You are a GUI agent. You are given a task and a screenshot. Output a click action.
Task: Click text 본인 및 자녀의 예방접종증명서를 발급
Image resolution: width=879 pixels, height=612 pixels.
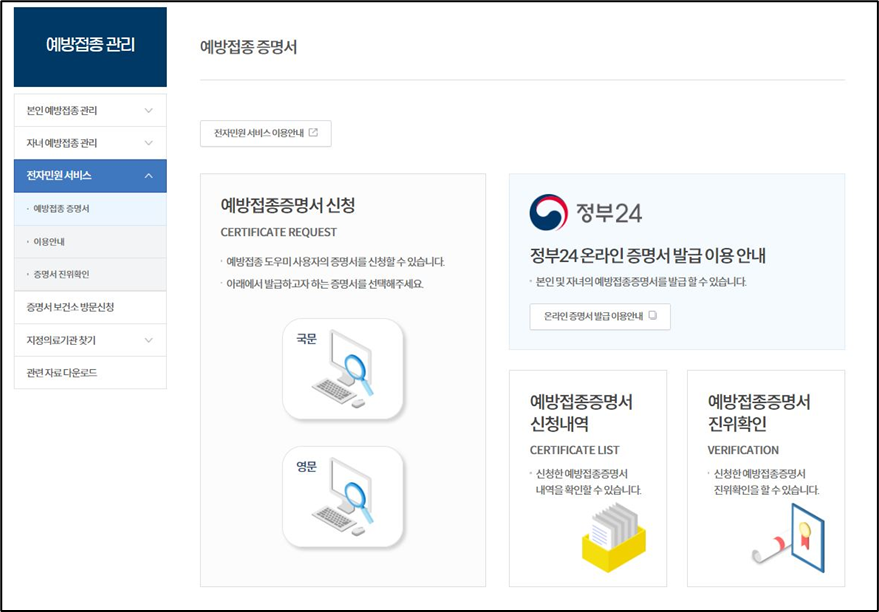[x=611, y=282]
